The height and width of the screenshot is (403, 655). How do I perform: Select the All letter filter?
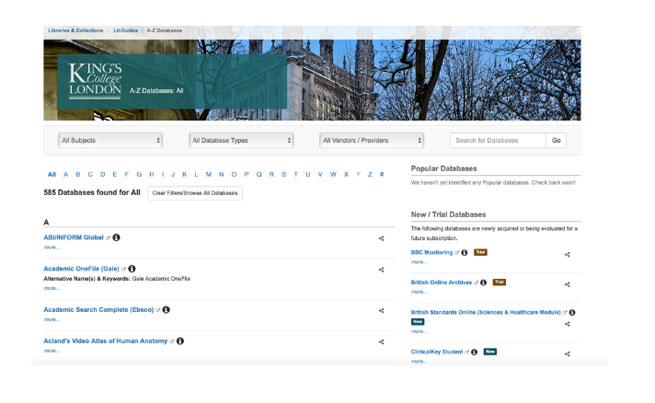pyautogui.click(x=52, y=174)
